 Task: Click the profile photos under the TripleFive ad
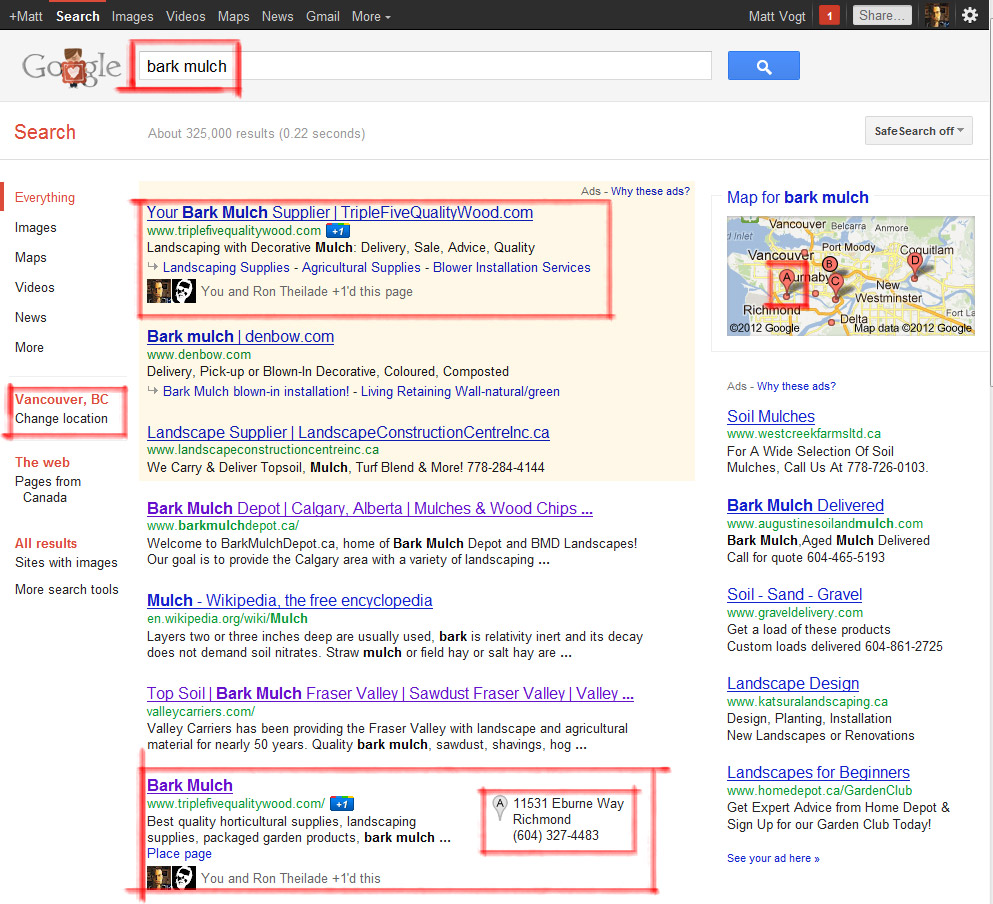pos(171,291)
